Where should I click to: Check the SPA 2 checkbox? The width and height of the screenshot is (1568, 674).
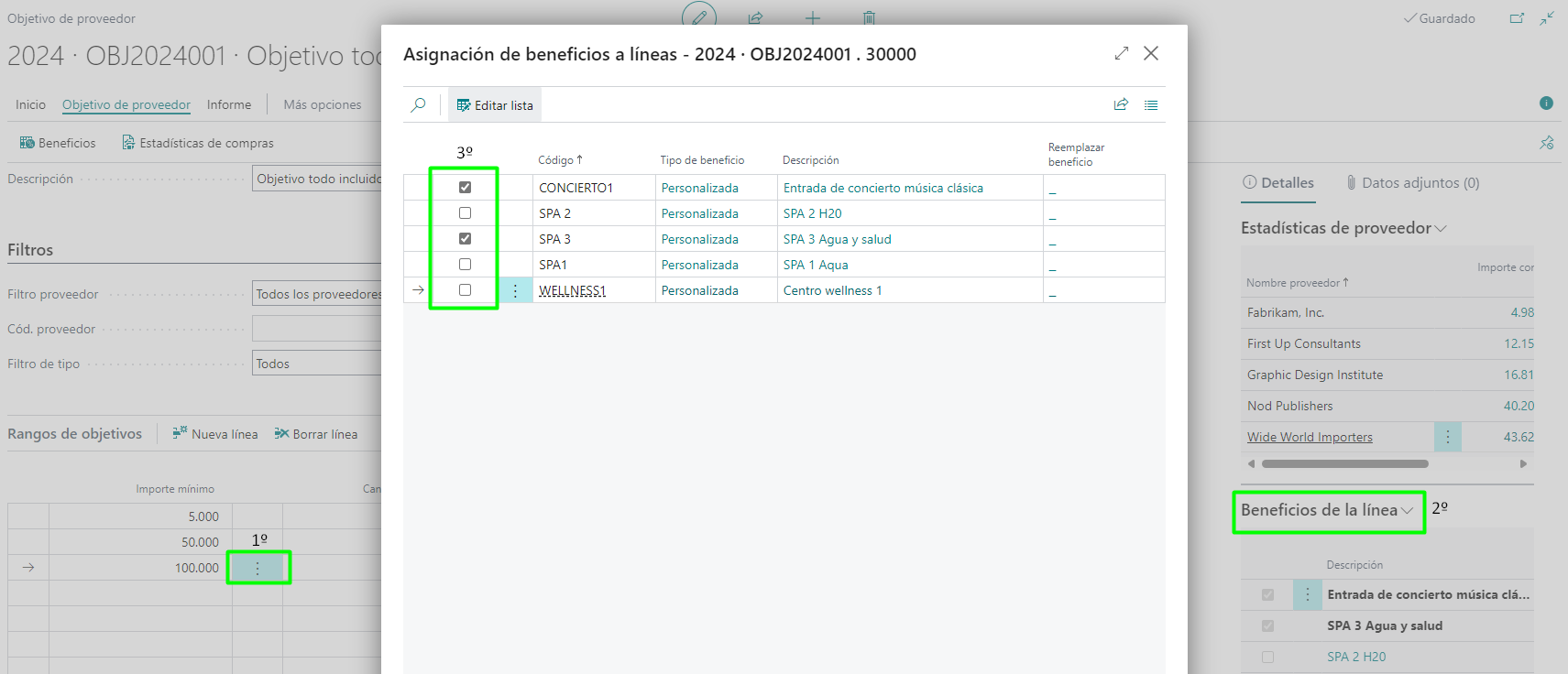pos(465,213)
